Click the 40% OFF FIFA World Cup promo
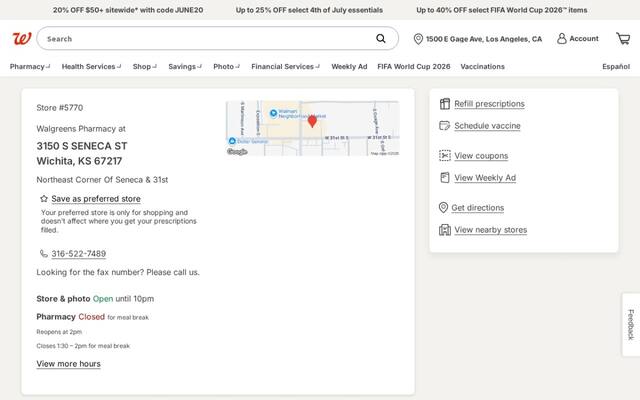This screenshot has width=640, height=400. [502, 10]
